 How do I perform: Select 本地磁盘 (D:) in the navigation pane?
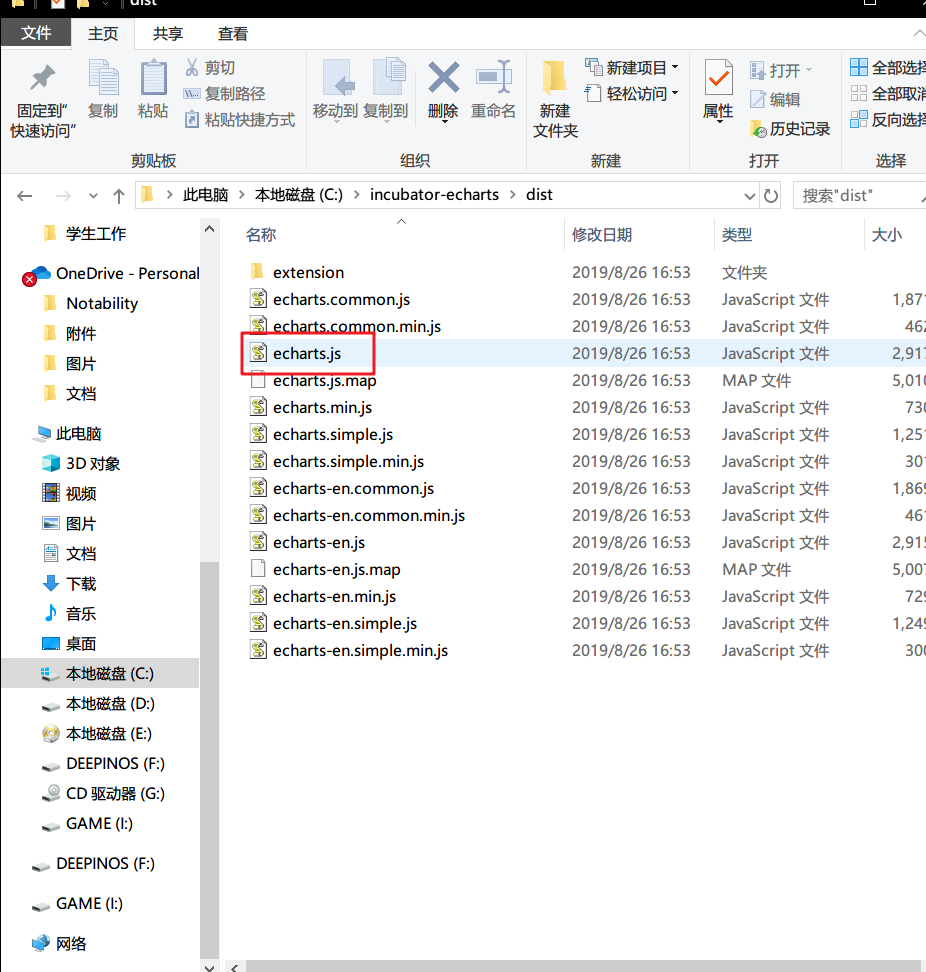click(110, 704)
